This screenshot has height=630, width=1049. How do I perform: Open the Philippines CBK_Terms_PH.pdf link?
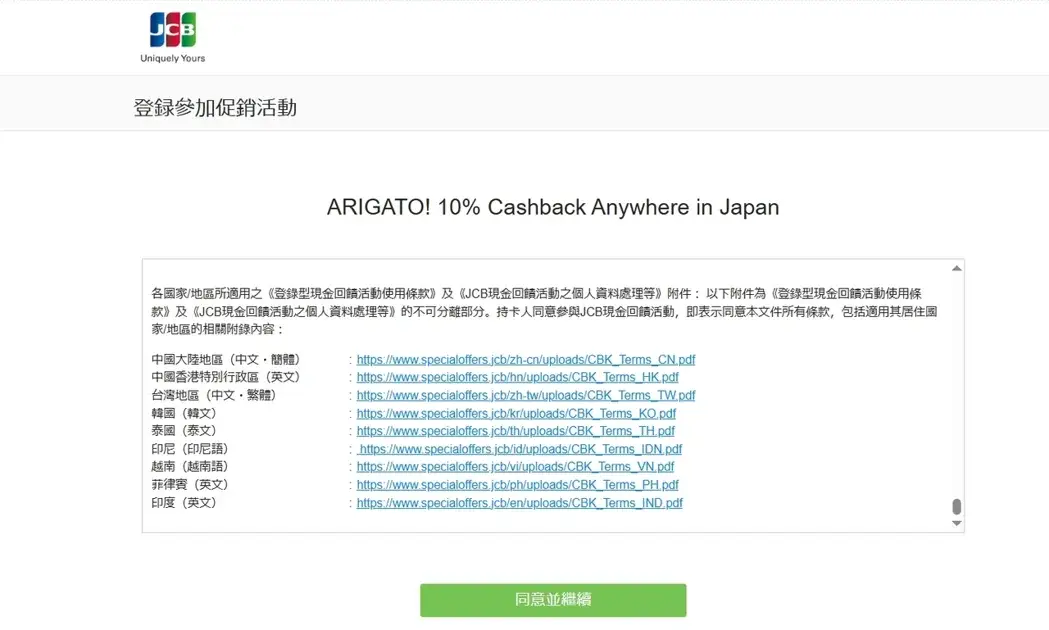[517, 485]
